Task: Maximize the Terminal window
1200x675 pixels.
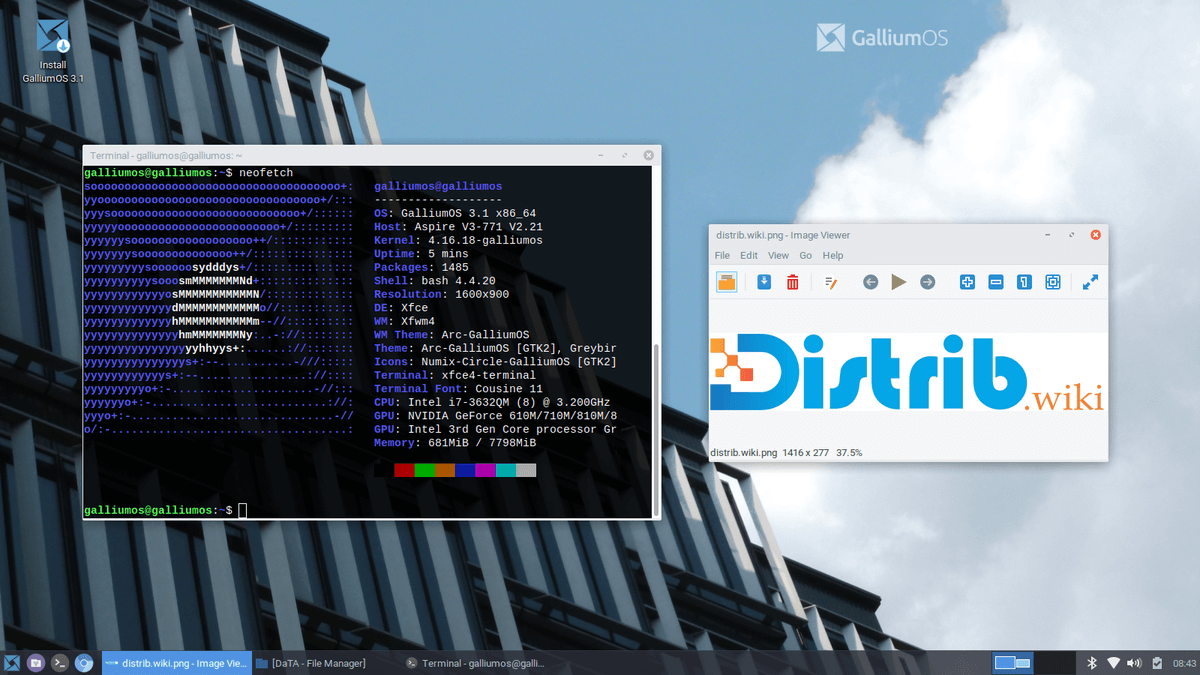Action: pos(625,155)
